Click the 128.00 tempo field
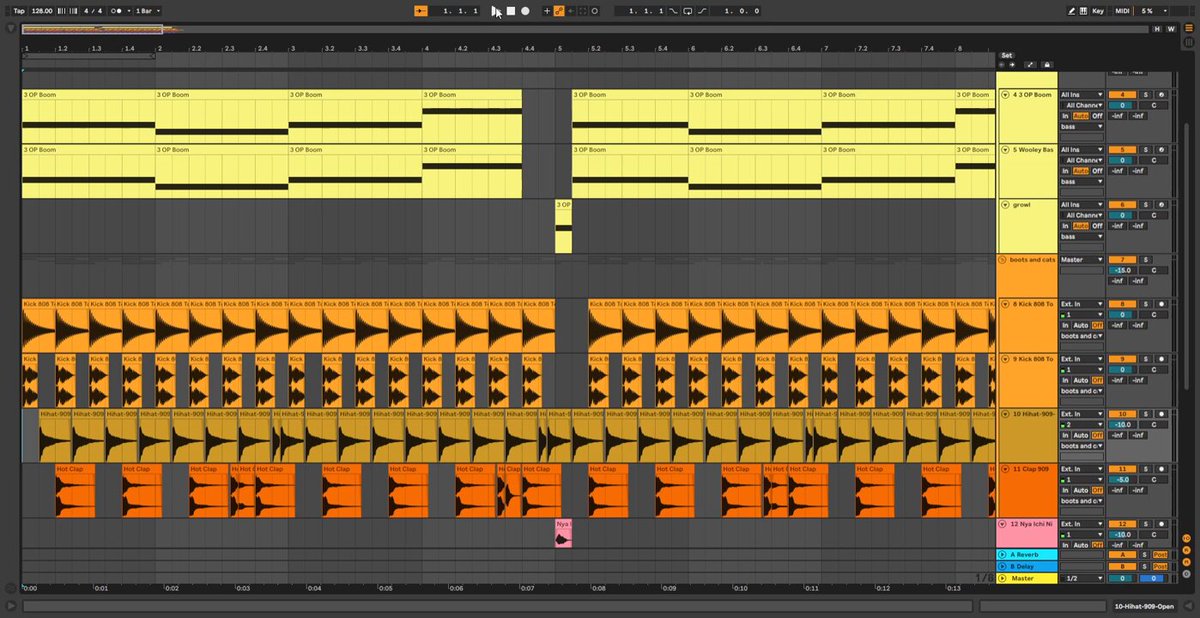1200x618 pixels. tap(42, 10)
